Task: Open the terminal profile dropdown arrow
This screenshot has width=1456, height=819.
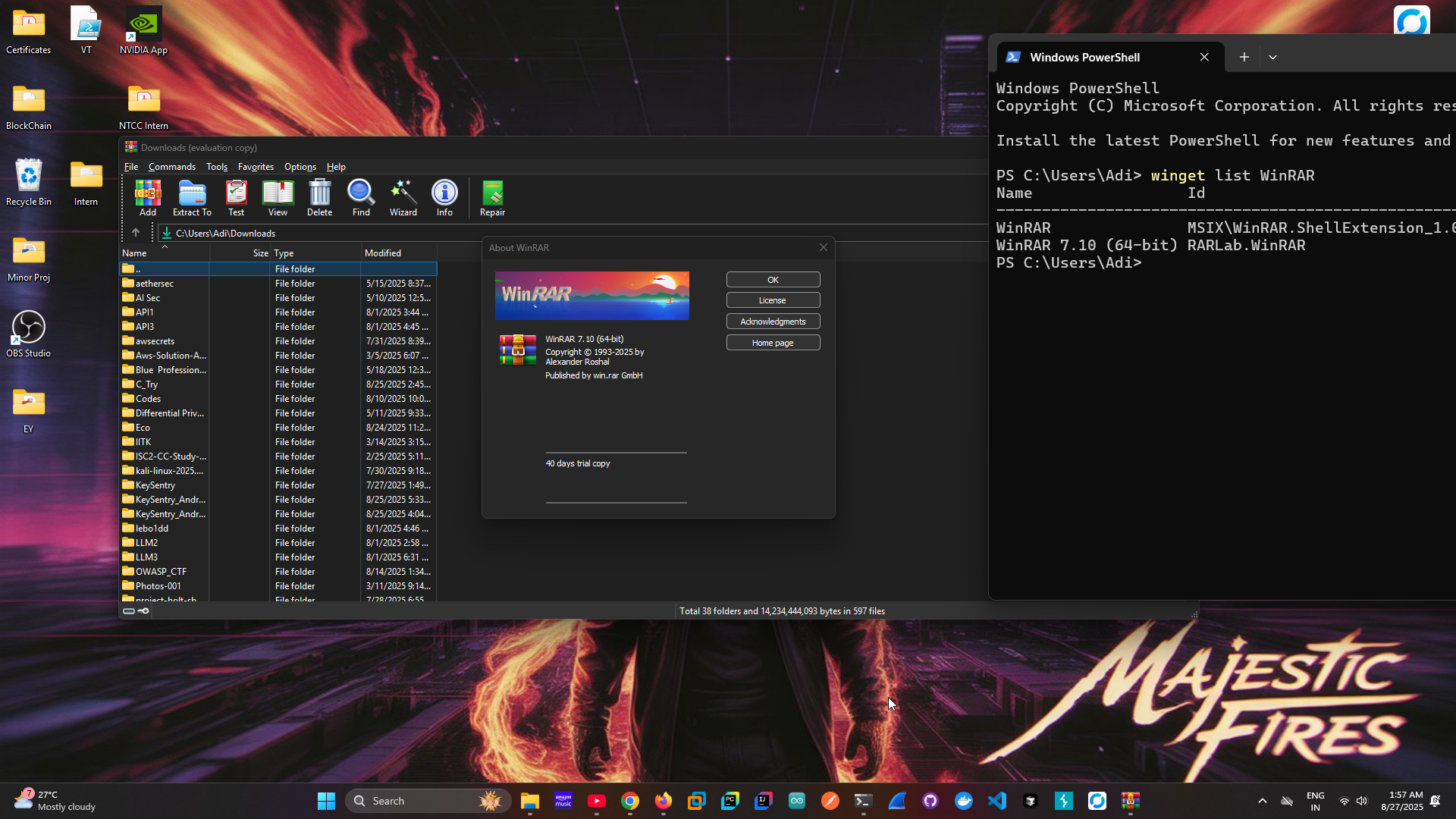Action: tap(1272, 57)
